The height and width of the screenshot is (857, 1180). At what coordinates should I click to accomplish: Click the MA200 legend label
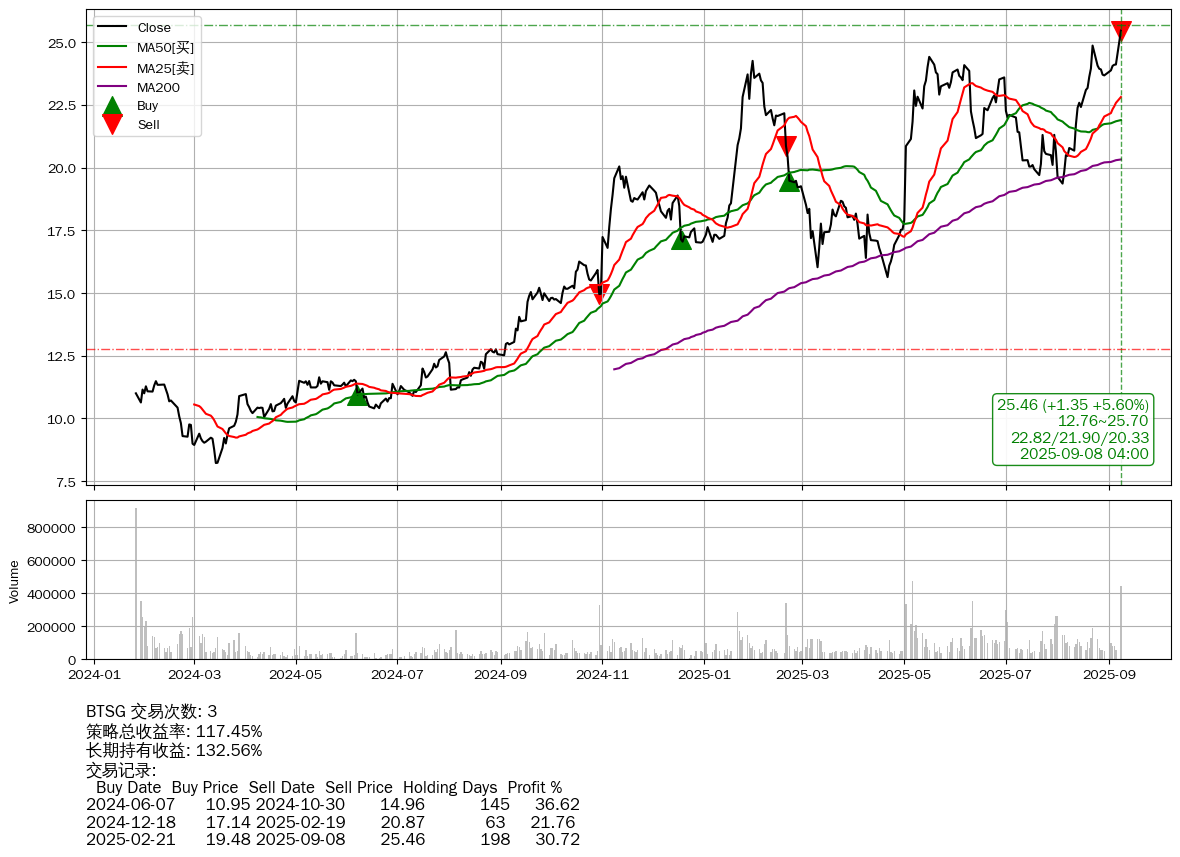[x=158, y=87]
